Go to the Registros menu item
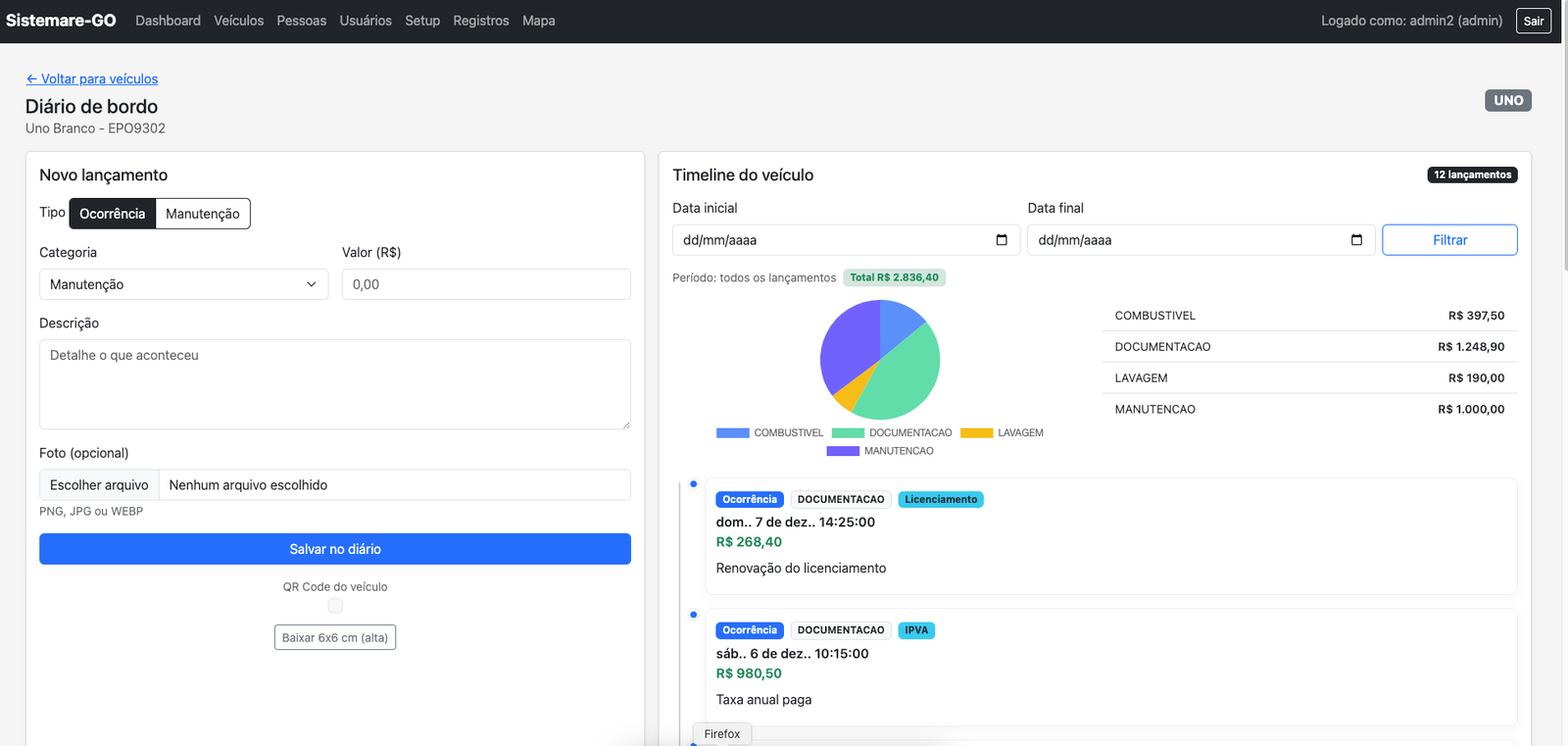1568x746 pixels. [x=481, y=21]
